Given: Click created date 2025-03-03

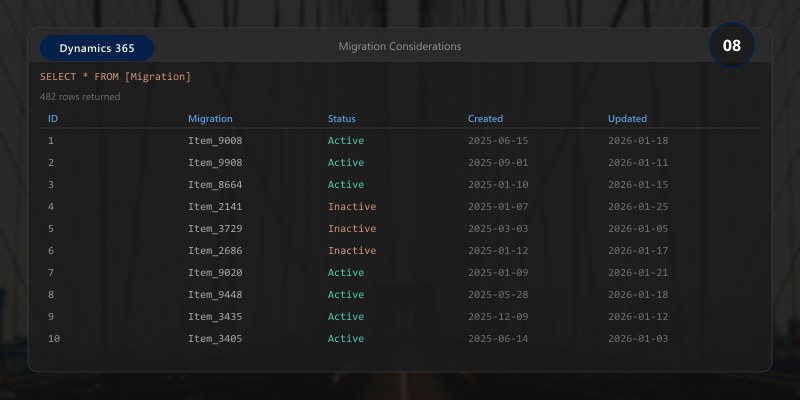Looking at the screenshot, I should pos(498,229).
